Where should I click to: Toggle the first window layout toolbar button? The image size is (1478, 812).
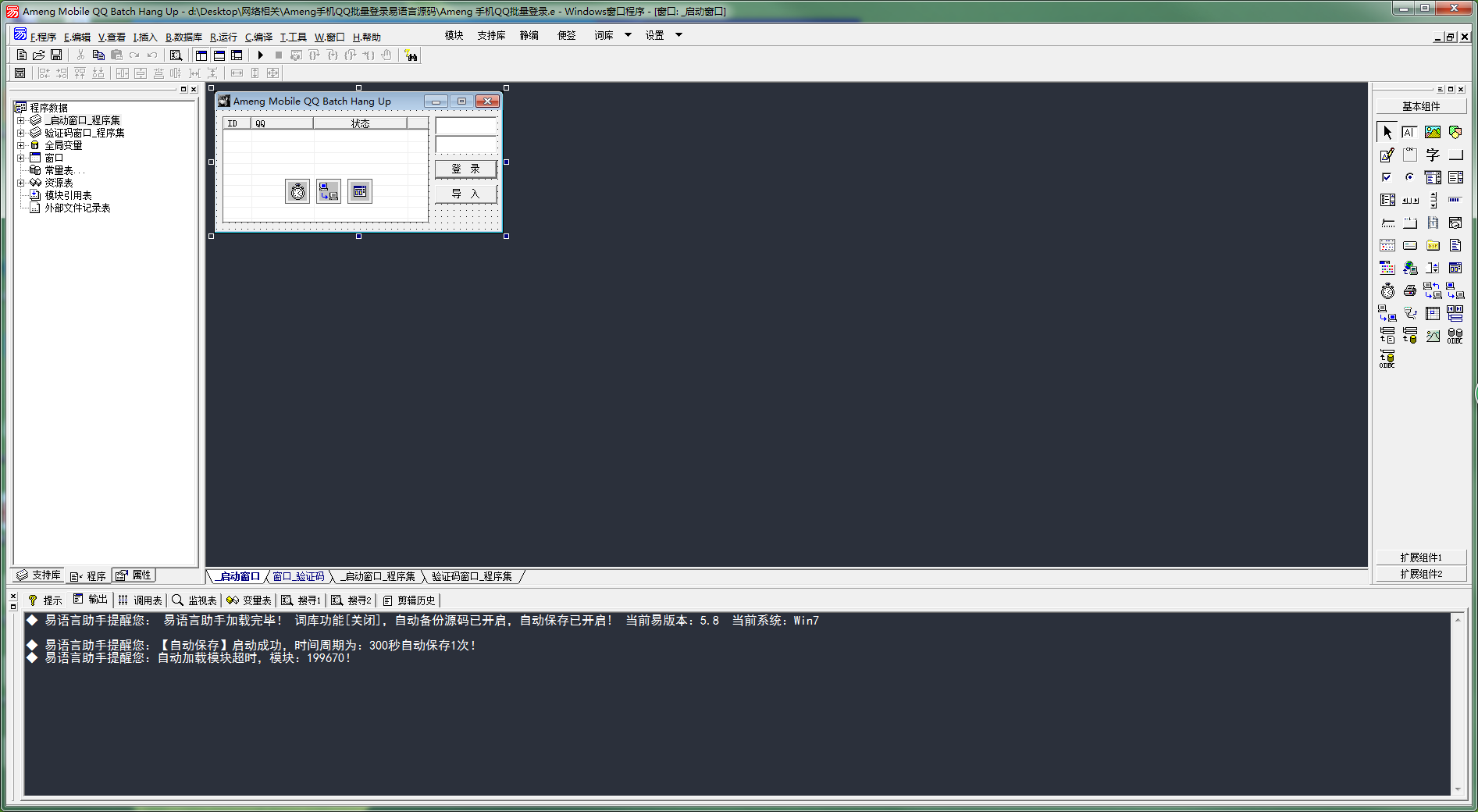click(201, 55)
